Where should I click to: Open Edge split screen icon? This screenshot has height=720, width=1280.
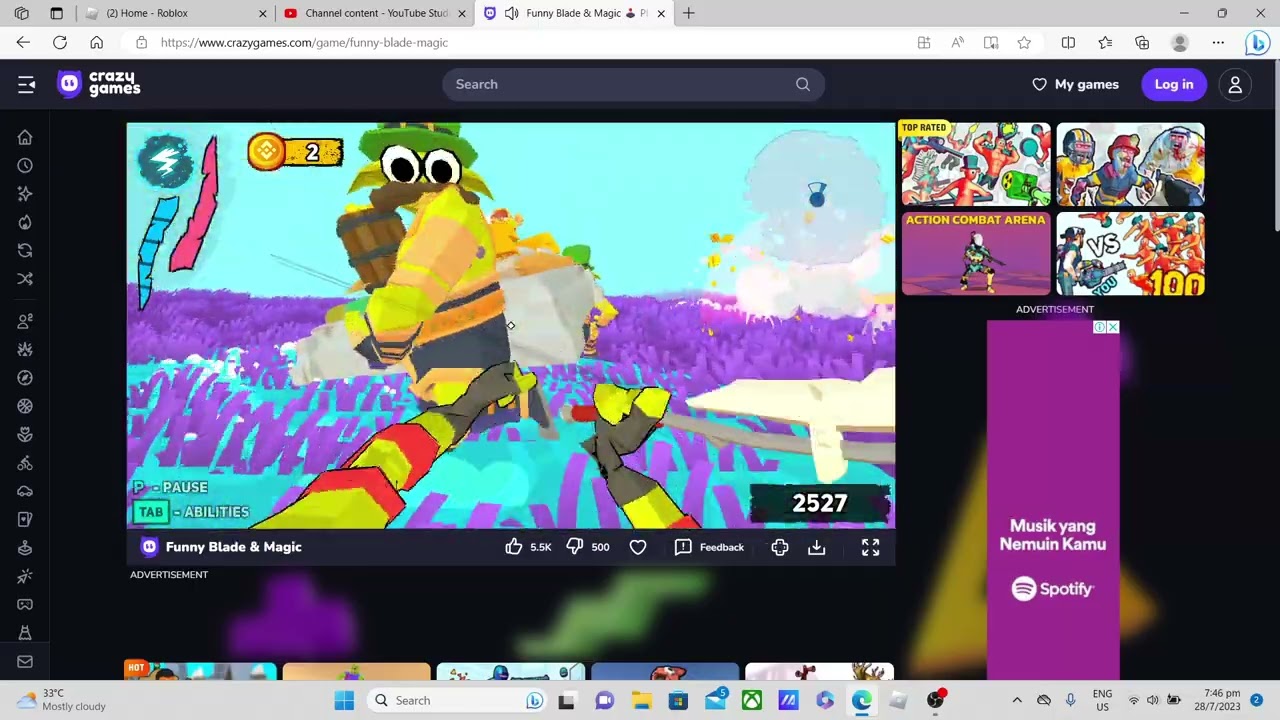coord(1068,43)
